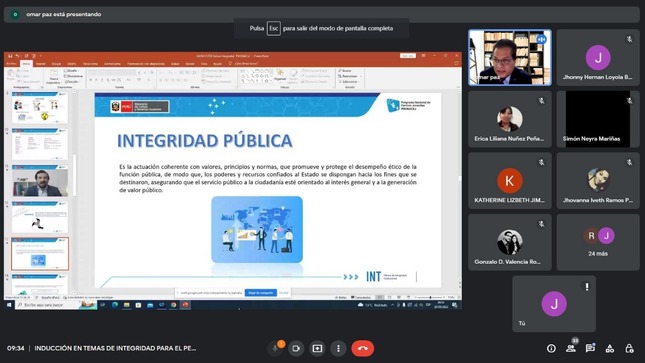Viewport: 645px width, 363px height.
Task: Click your own 'Tú' self-view tile
Action: pyautogui.click(x=554, y=304)
